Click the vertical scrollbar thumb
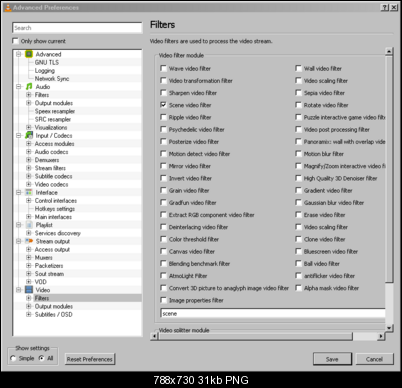 click(x=389, y=169)
